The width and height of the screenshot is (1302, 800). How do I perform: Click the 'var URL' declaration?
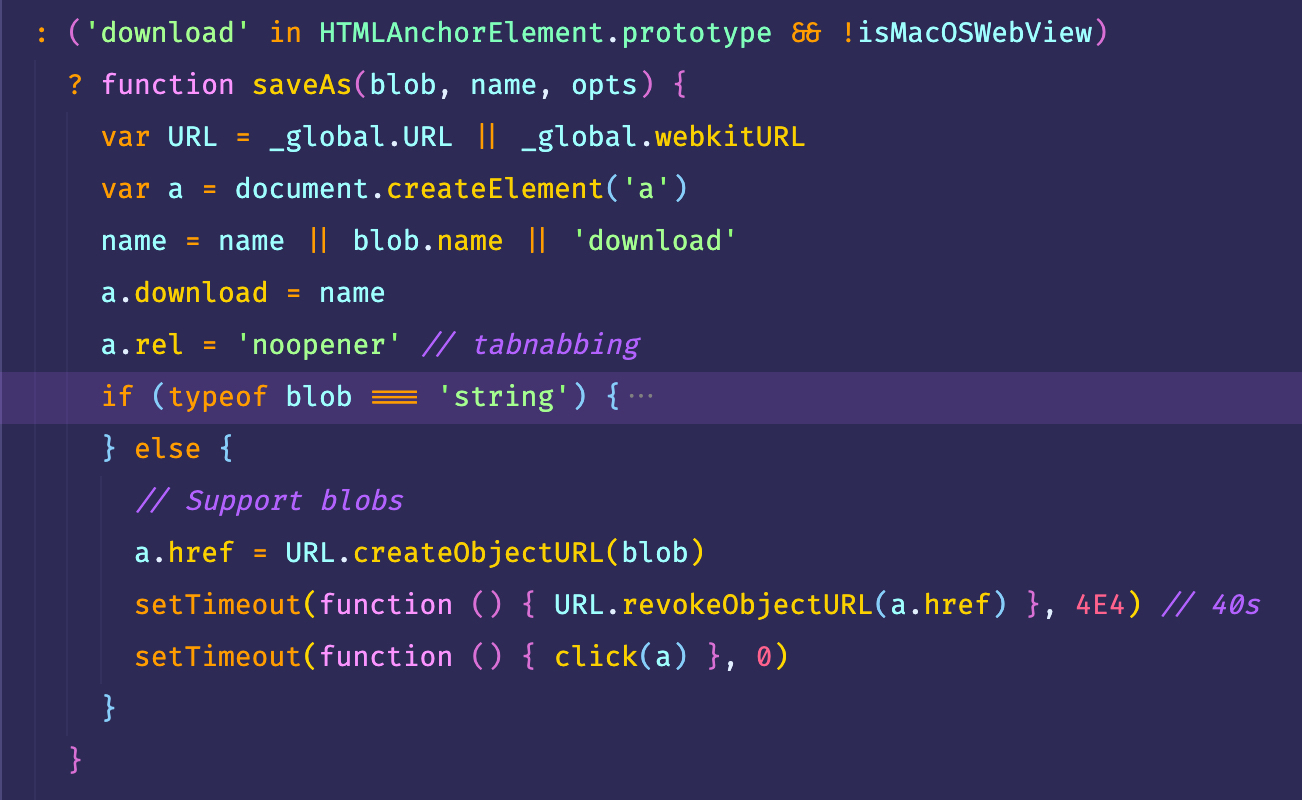(x=159, y=137)
